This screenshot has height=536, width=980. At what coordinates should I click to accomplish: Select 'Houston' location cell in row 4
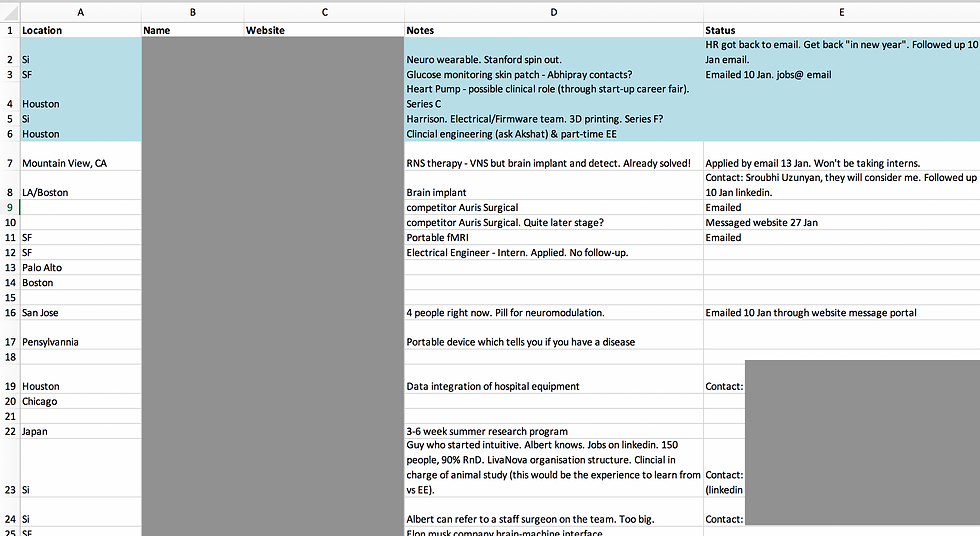[81, 96]
